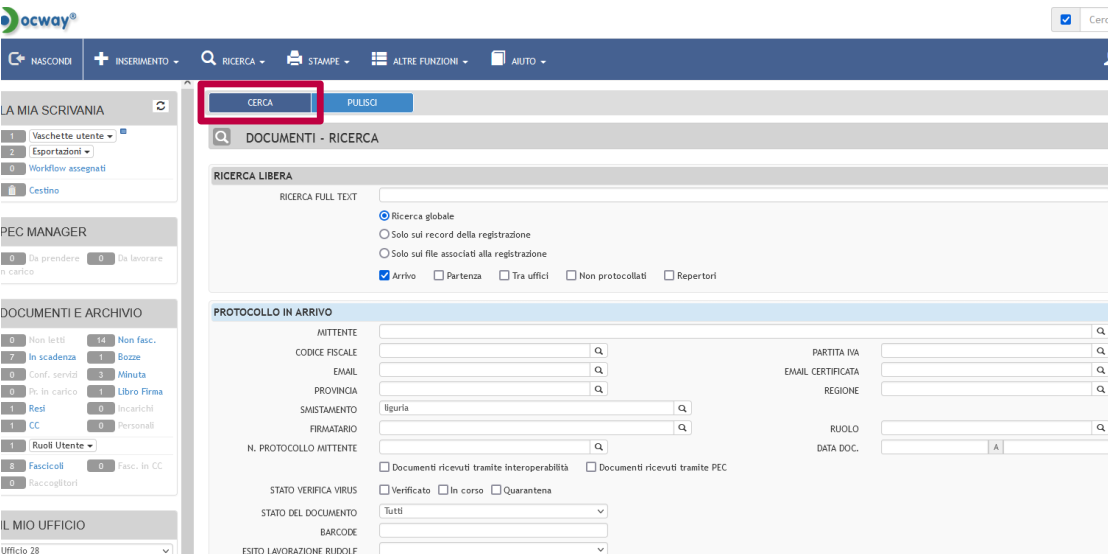The height and width of the screenshot is (554, 1108).
Task: Click the lookup icon next to Firmatario
Action: pos(682,428)
